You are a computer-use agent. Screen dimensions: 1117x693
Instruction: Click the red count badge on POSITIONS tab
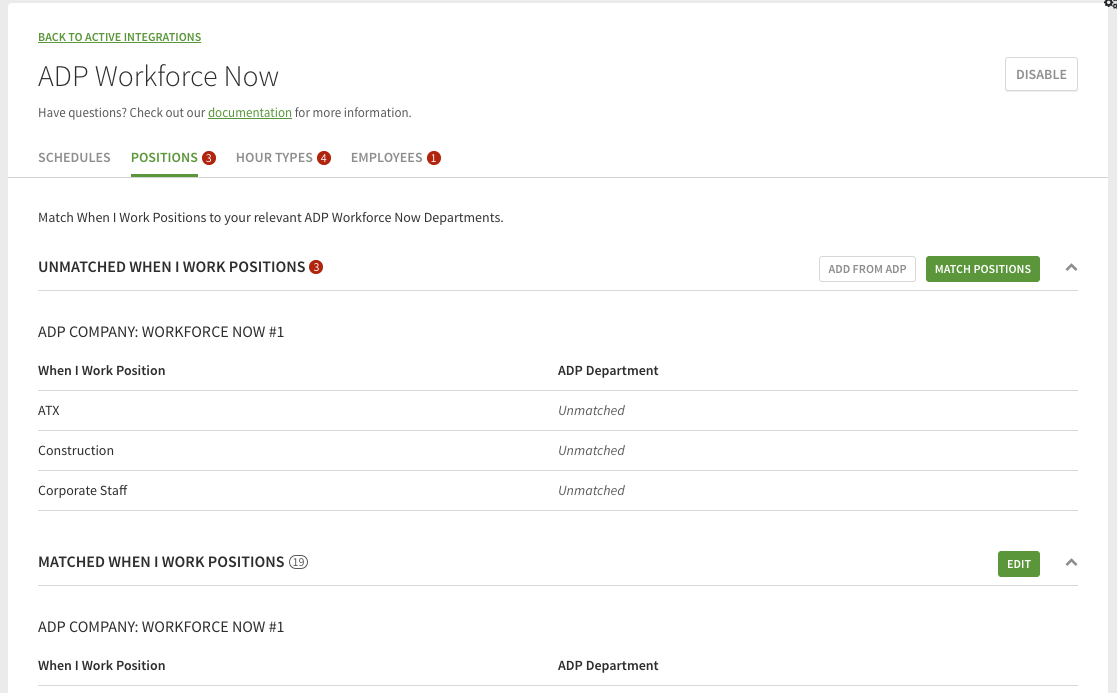coord(208,157)
